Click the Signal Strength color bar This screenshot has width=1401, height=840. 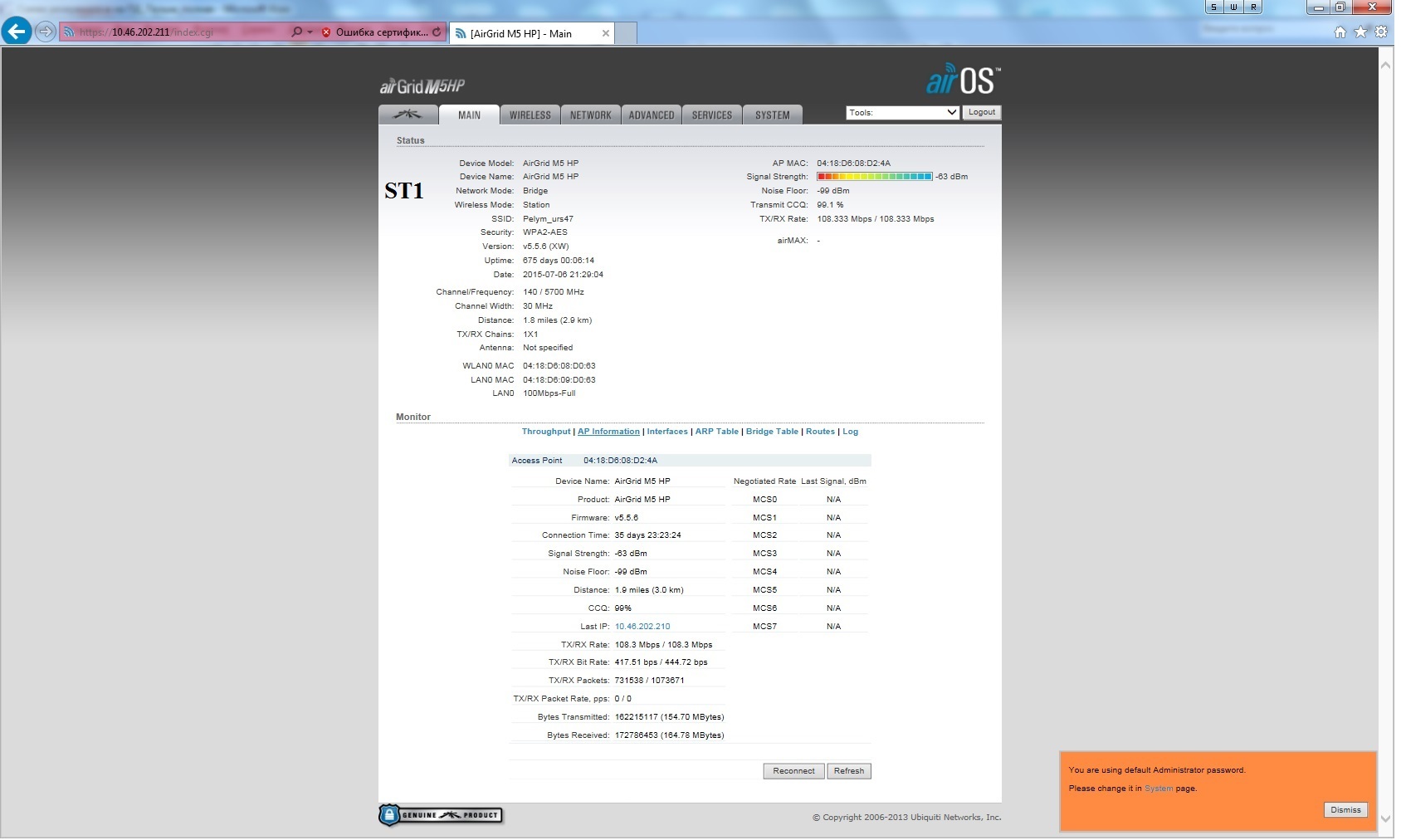(875, 177)
